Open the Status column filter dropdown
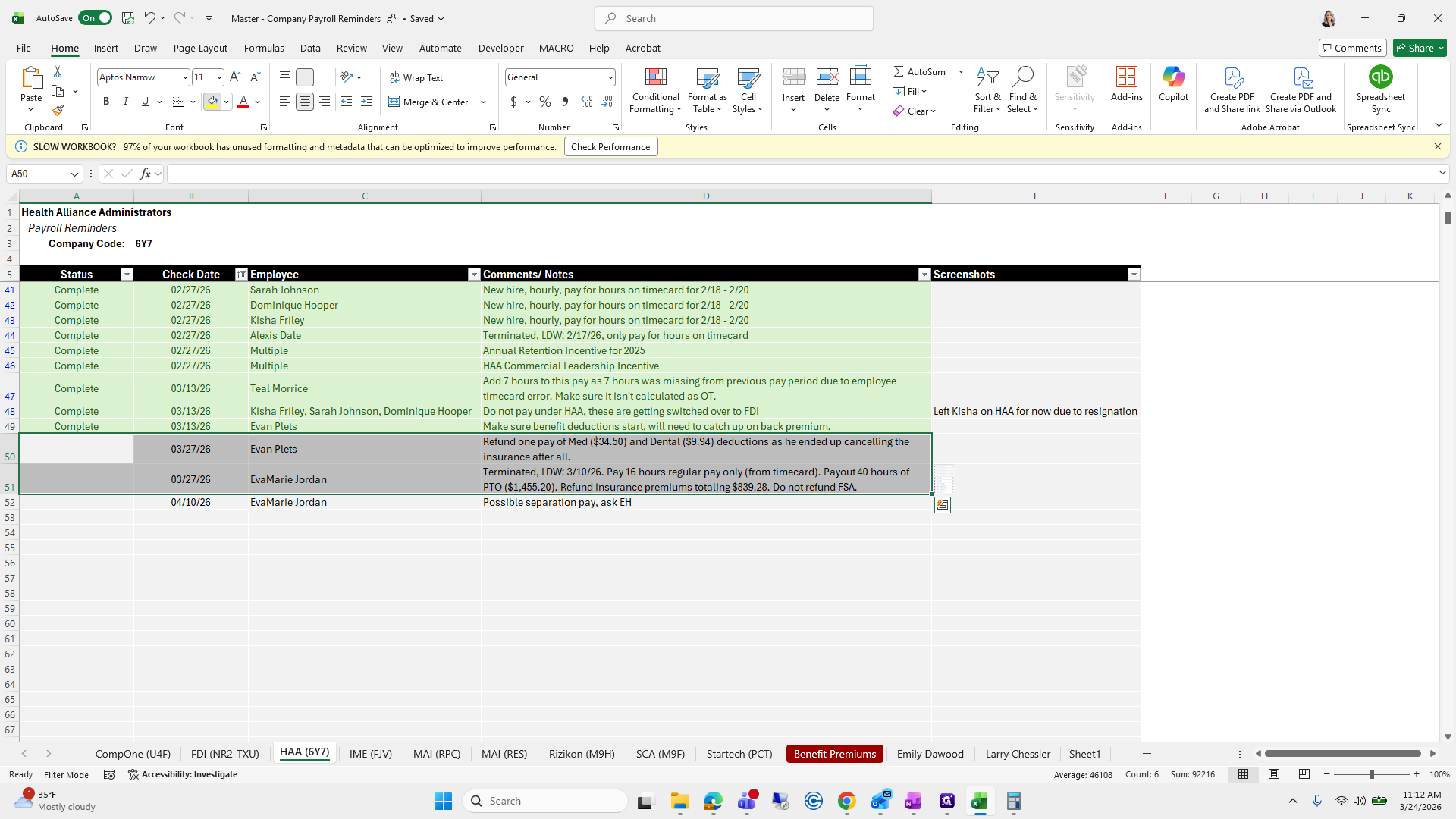Image resolution: width=1456 pixels, height=819 pixels. (127, 275)
